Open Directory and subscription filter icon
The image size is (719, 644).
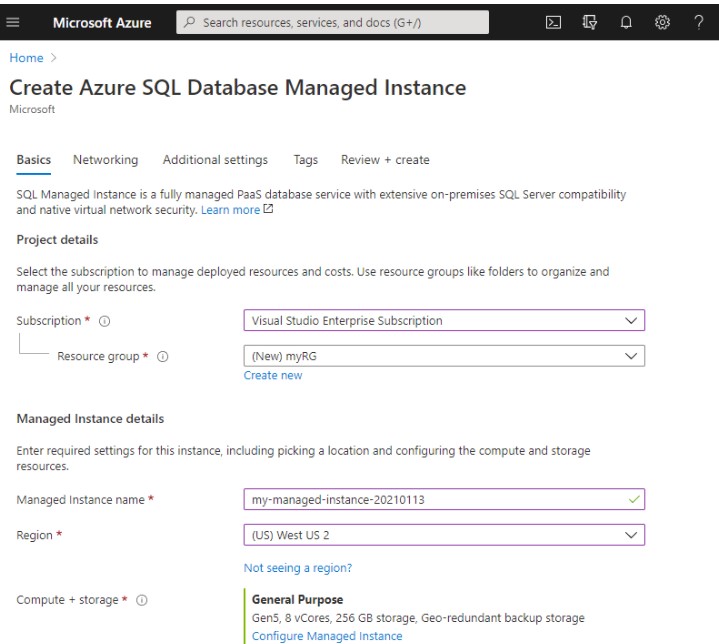589,22
